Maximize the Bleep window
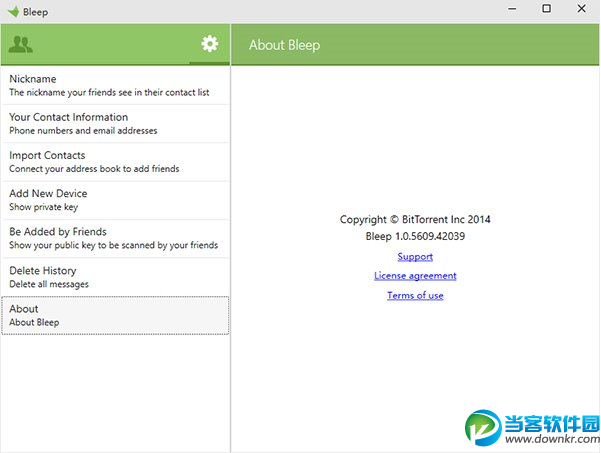This screenshot has width=601, height=453. [x=547, y=8]
